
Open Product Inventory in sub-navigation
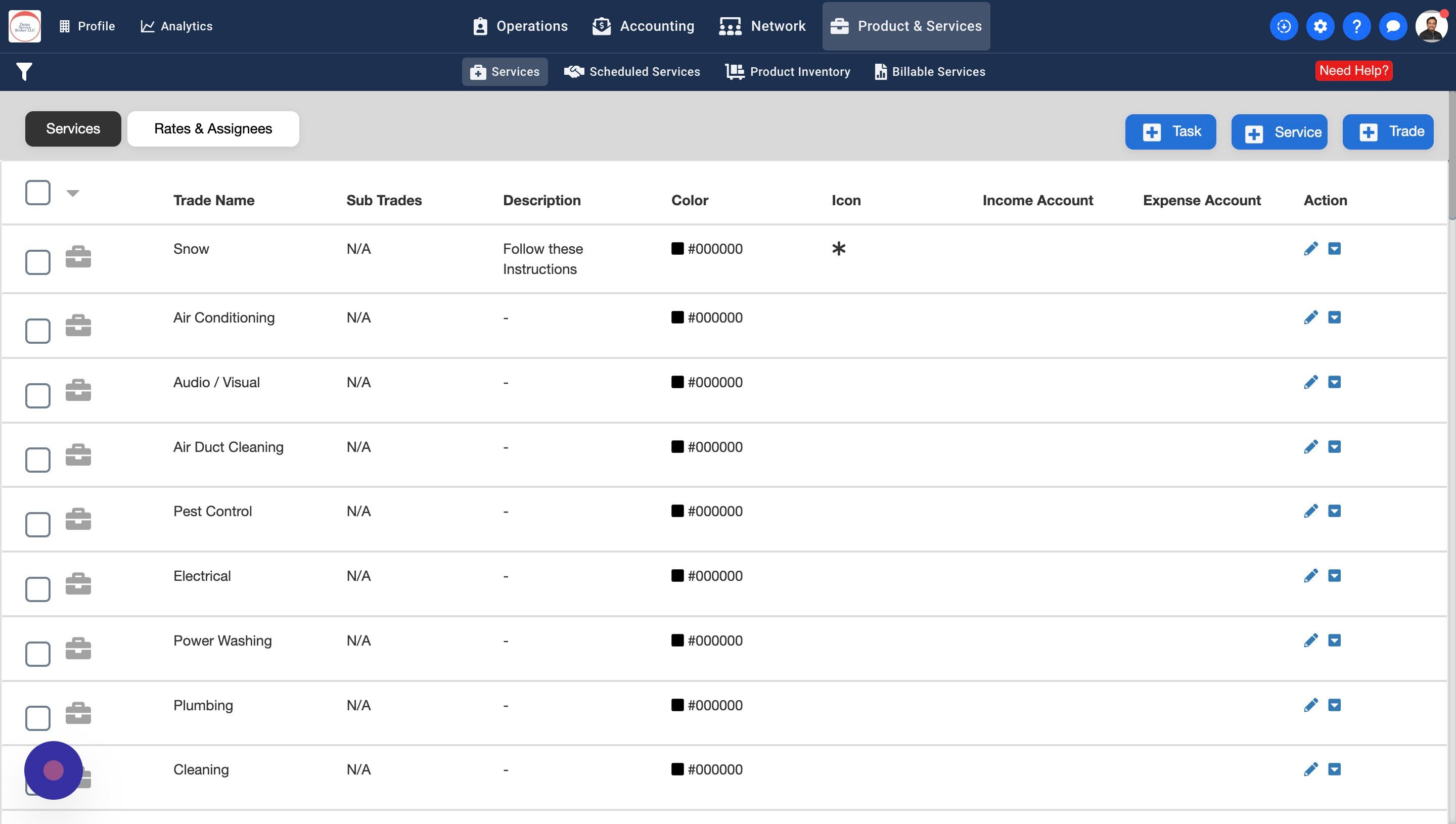click(788, 72)
